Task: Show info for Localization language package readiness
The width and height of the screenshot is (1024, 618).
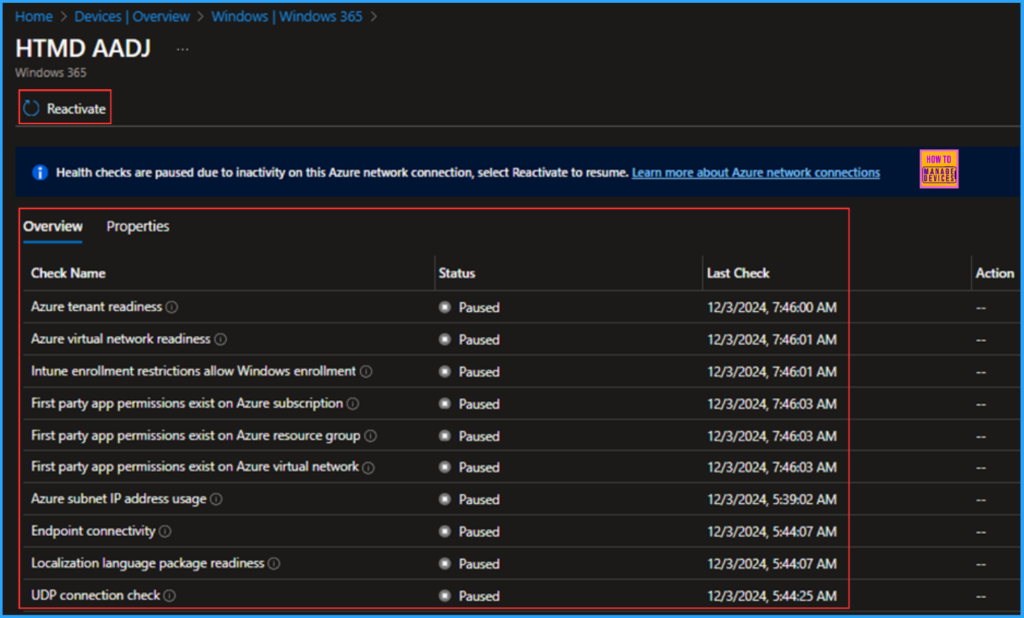Action: tap(274, 563)
